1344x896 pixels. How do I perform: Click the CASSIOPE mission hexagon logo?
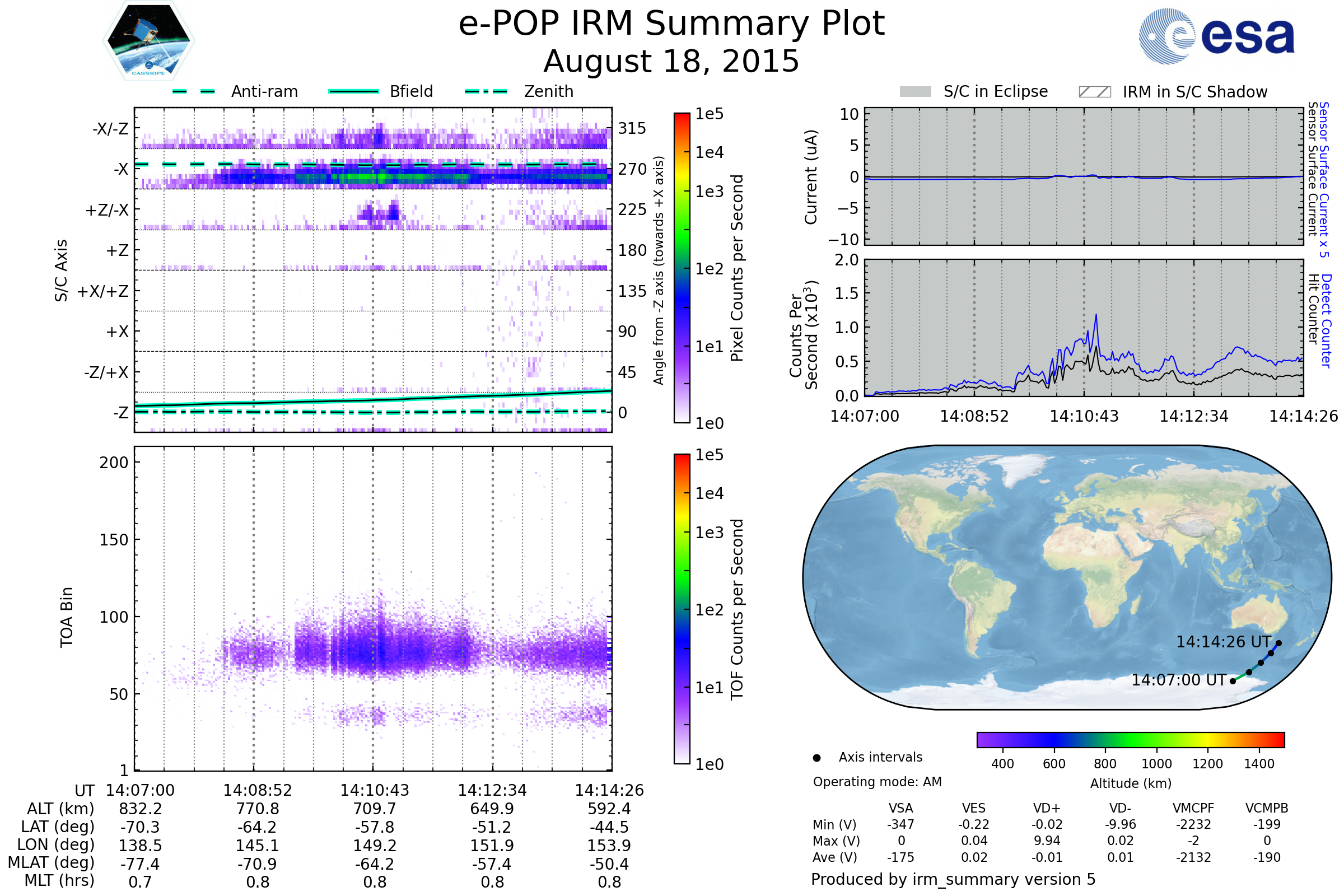coord(148,41)
